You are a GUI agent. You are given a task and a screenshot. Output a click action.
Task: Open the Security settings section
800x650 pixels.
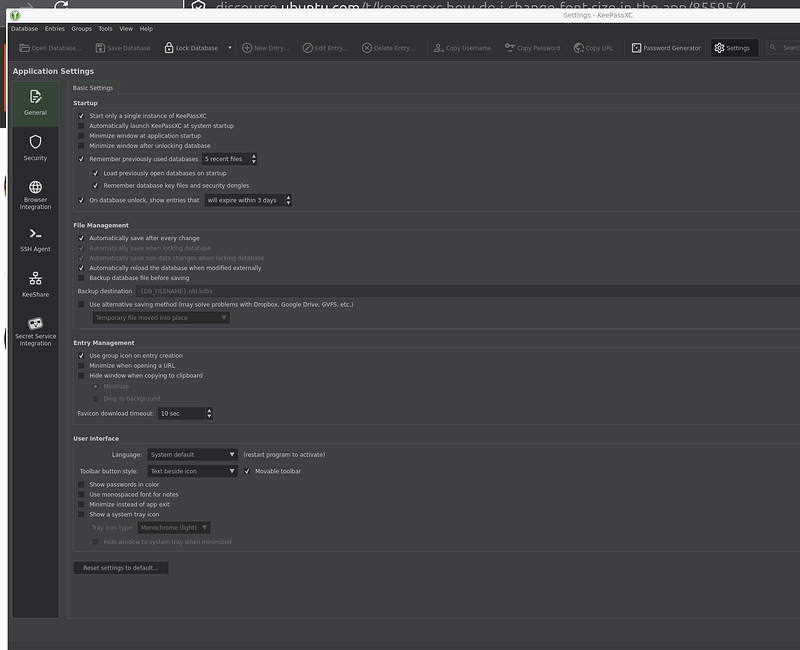click(x=35, y=148)
